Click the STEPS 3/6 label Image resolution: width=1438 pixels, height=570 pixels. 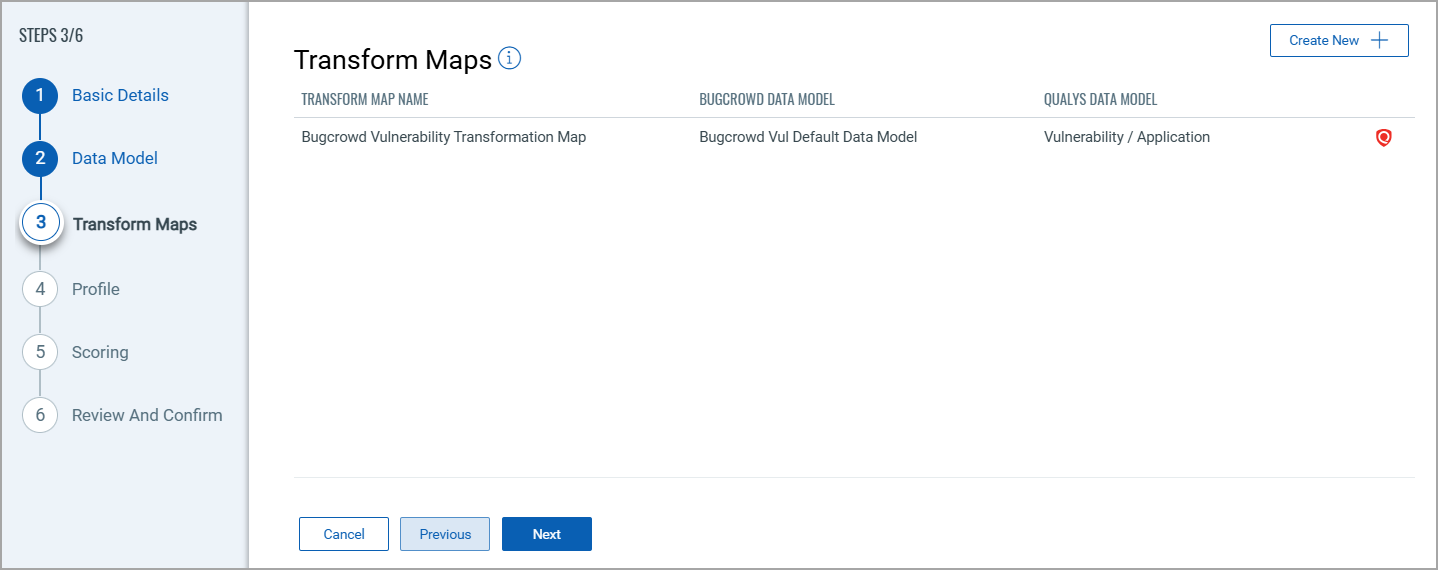(51, 36)
